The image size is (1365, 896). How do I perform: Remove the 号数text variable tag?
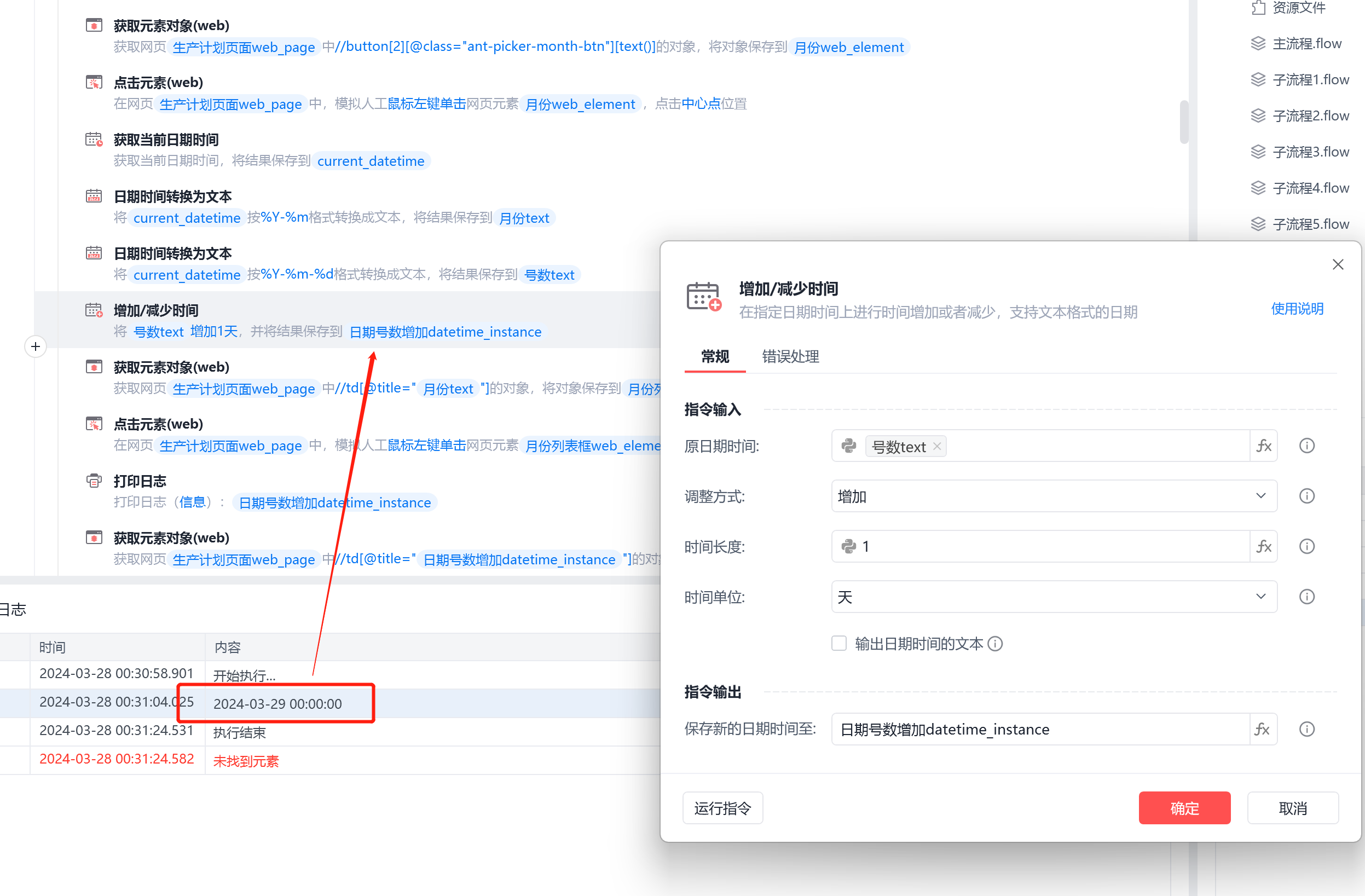click(937, 446)
